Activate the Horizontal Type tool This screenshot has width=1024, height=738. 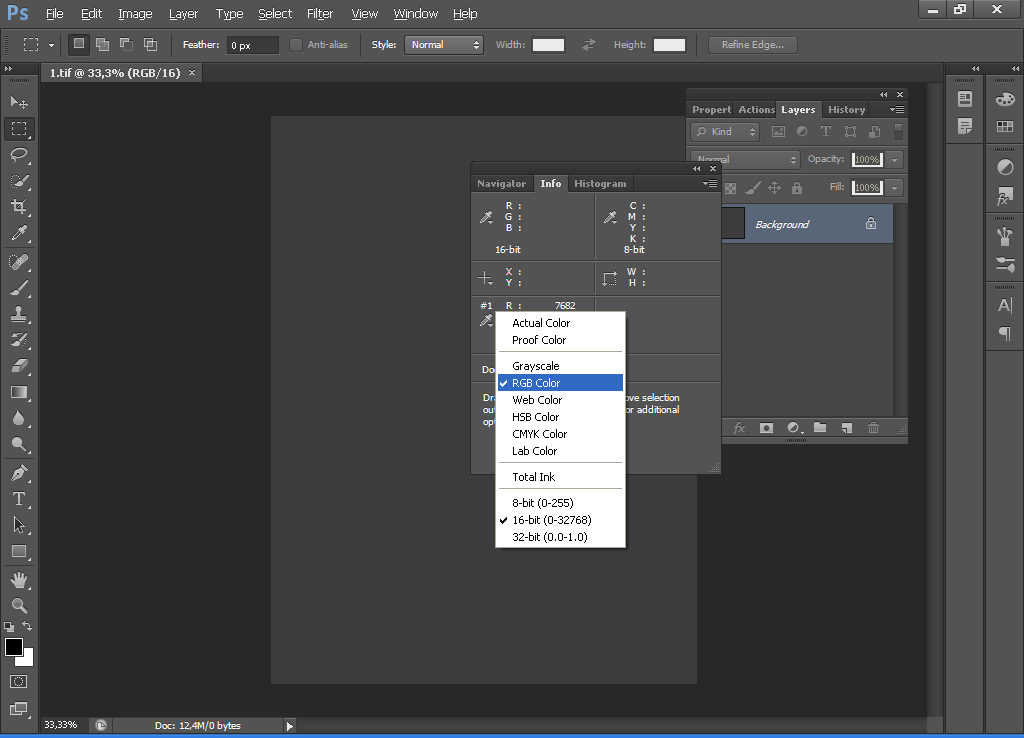tap(19, 498)
